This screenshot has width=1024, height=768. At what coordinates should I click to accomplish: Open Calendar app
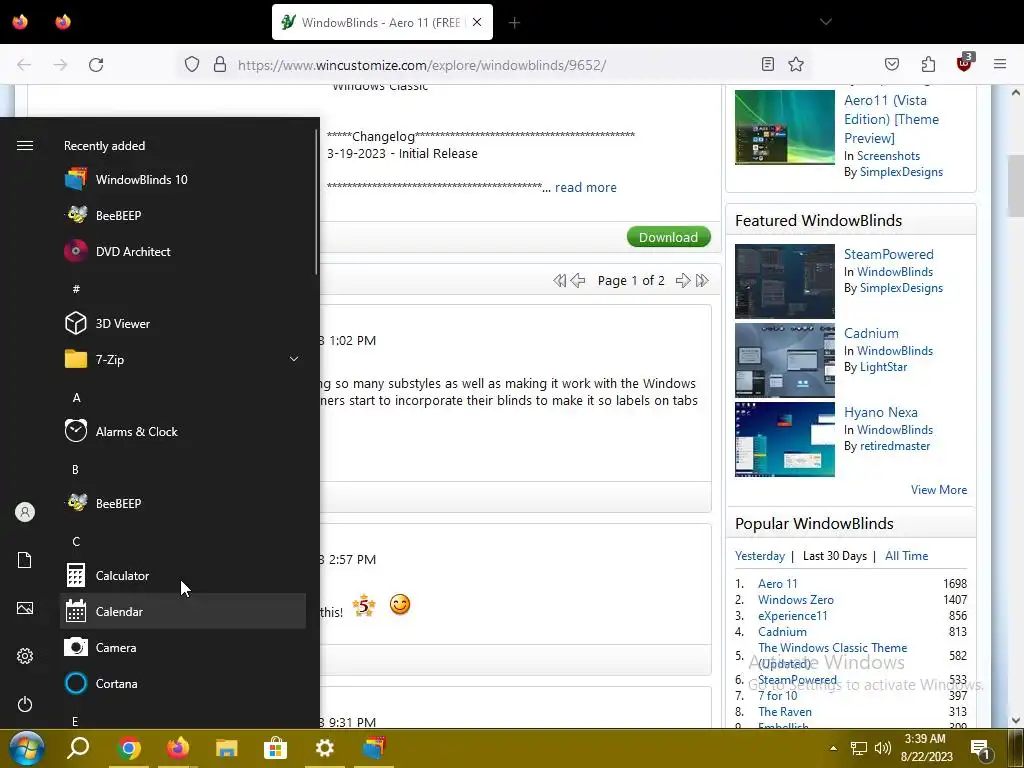coord(183,611)
